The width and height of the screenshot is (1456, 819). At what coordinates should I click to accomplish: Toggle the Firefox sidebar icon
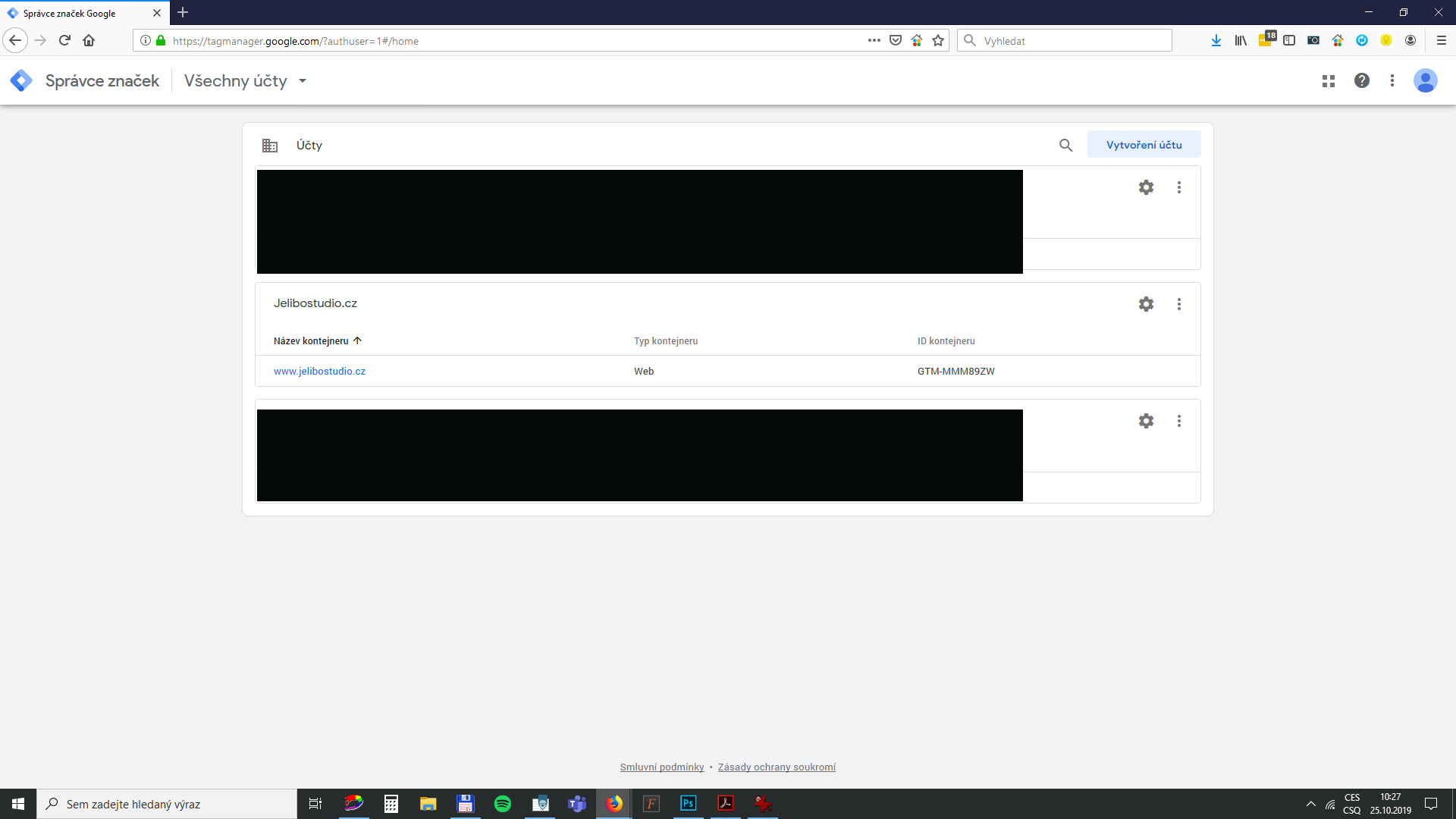[x=1289, y=40]
